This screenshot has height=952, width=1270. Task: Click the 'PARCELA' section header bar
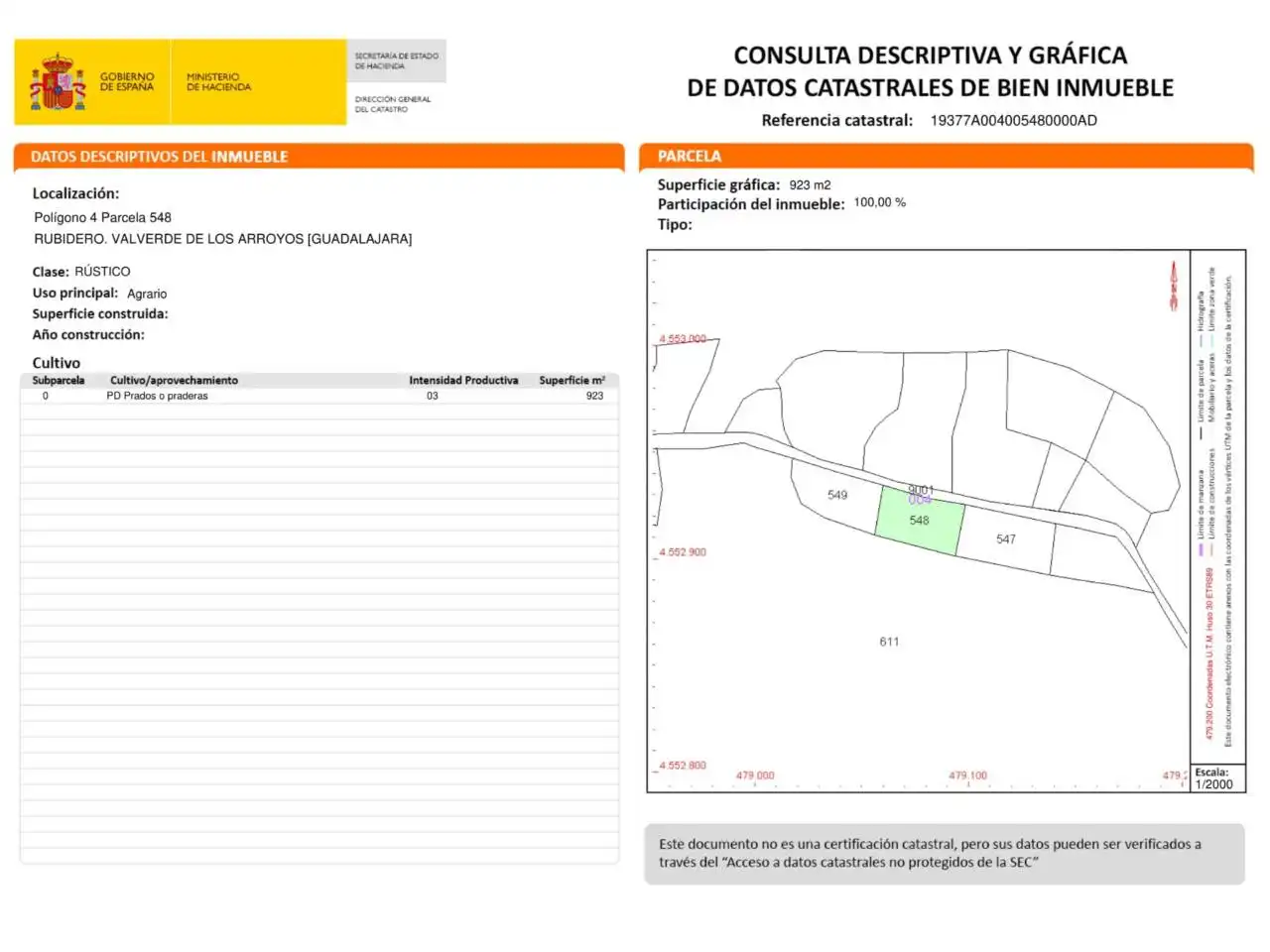tap(946, 156)
